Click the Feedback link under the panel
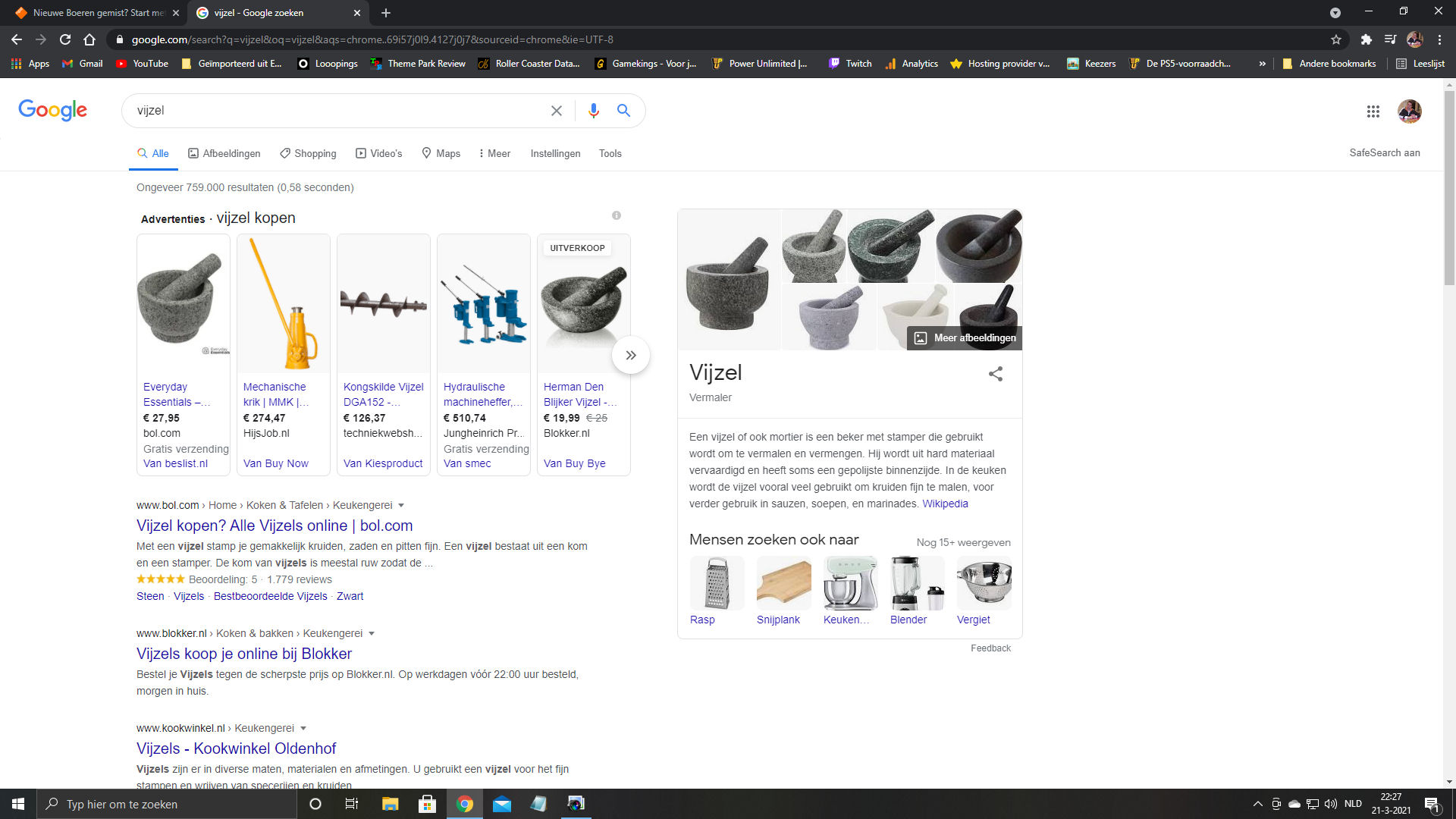This screenshot has height=819, width=1456. (x=990, y=648)
